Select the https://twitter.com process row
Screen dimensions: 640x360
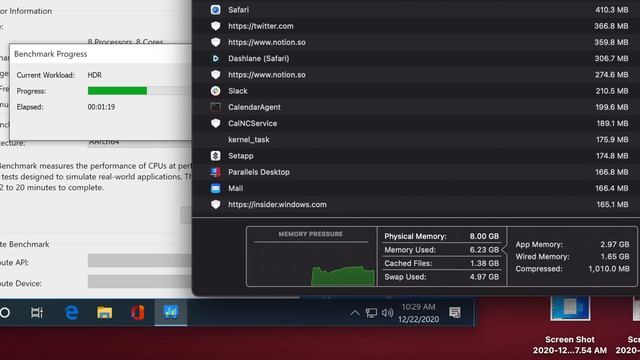coord(416,26)
